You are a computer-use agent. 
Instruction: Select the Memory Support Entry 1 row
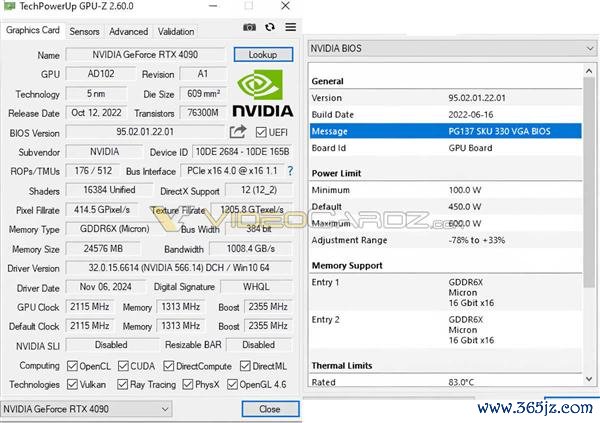446,292
